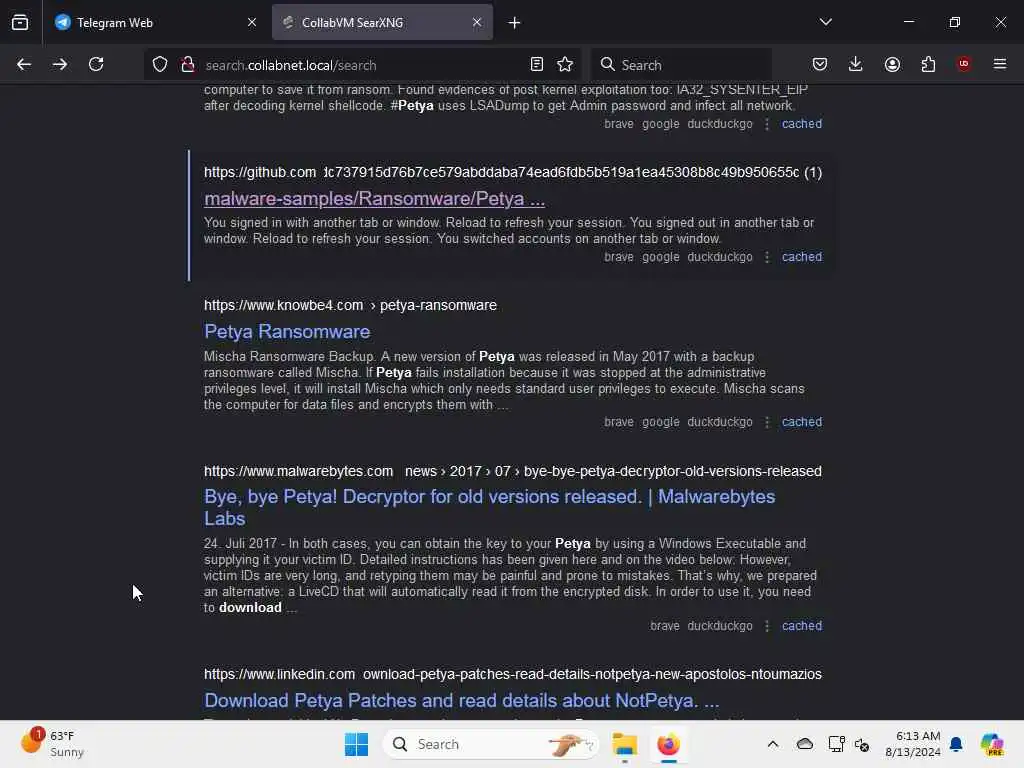
Task: Open the extensions puzzle icon
Action: pyautogui.click(x=928, y=64)
